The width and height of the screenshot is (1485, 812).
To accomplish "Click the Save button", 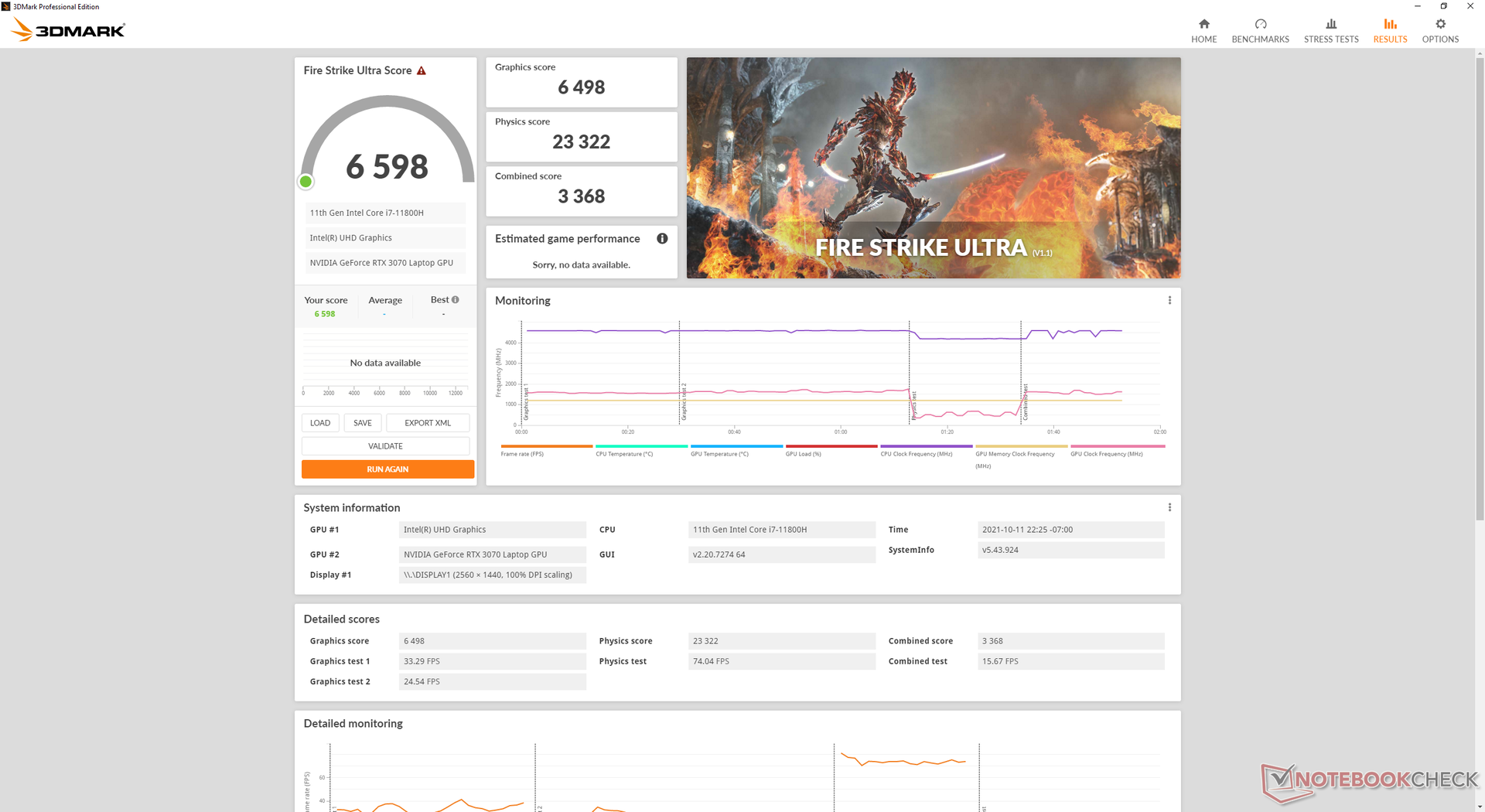I will [363, 423].
